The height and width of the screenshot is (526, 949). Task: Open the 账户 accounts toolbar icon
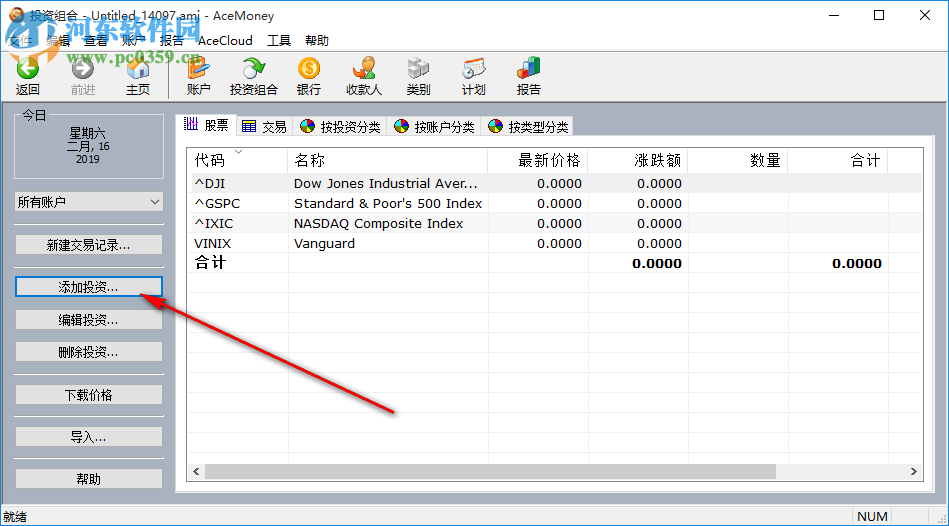click(x=199, y=76)
